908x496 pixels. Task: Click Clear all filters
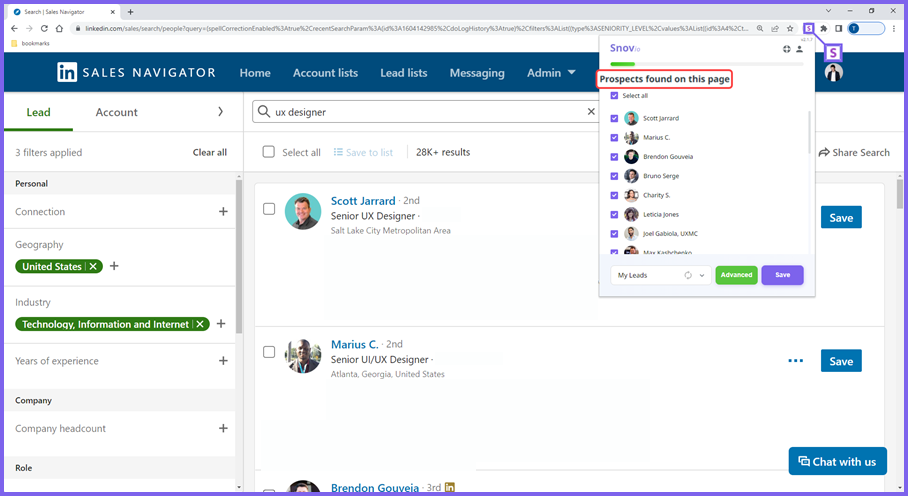pyautogui.click(x=210, y=152)
